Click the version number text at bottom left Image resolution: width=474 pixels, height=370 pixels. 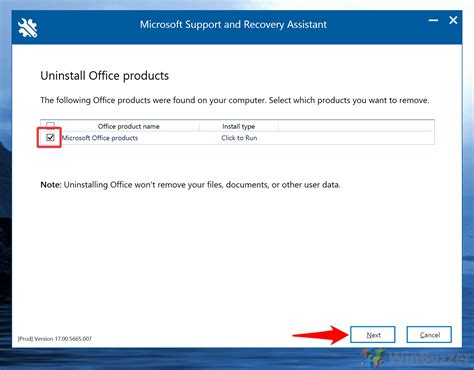click(x=55, y=339)
